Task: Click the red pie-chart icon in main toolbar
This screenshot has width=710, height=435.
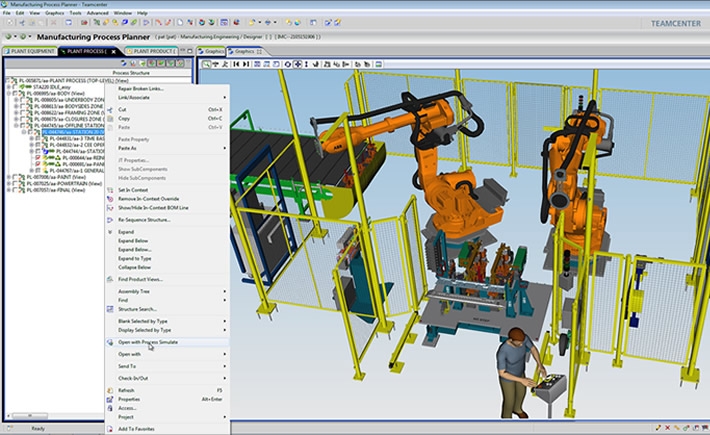Action: [236, 22]
